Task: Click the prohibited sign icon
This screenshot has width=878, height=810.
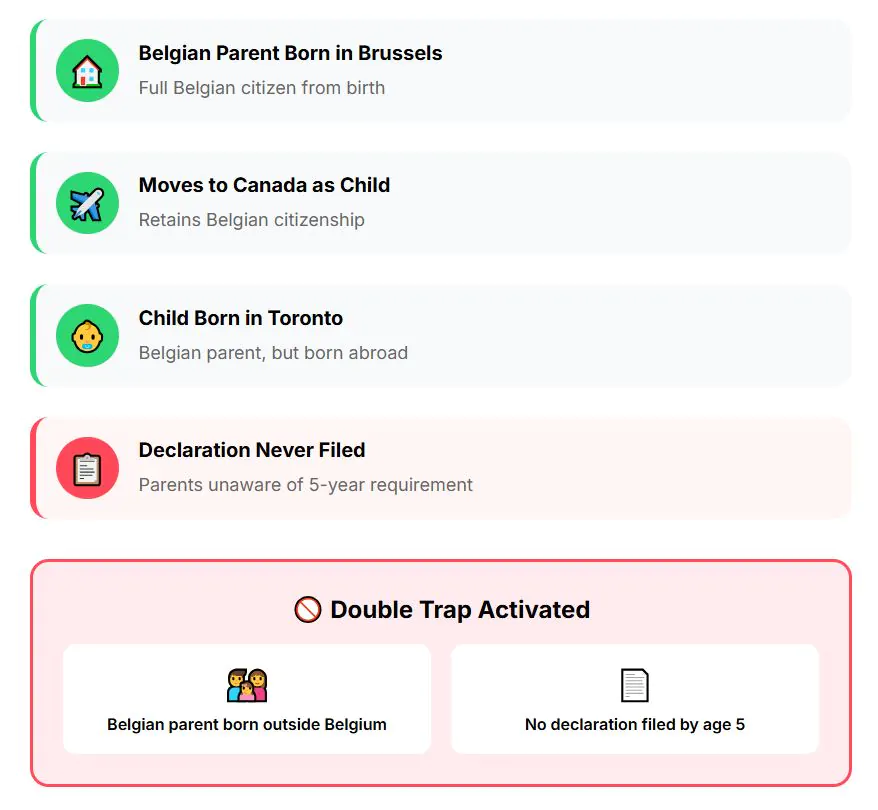Action: pyautogui.click(x=308, y=610)
